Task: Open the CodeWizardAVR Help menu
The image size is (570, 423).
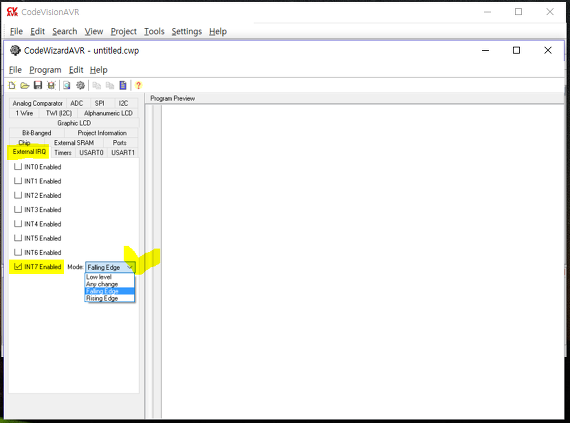Action: click(x=99, y=70)
